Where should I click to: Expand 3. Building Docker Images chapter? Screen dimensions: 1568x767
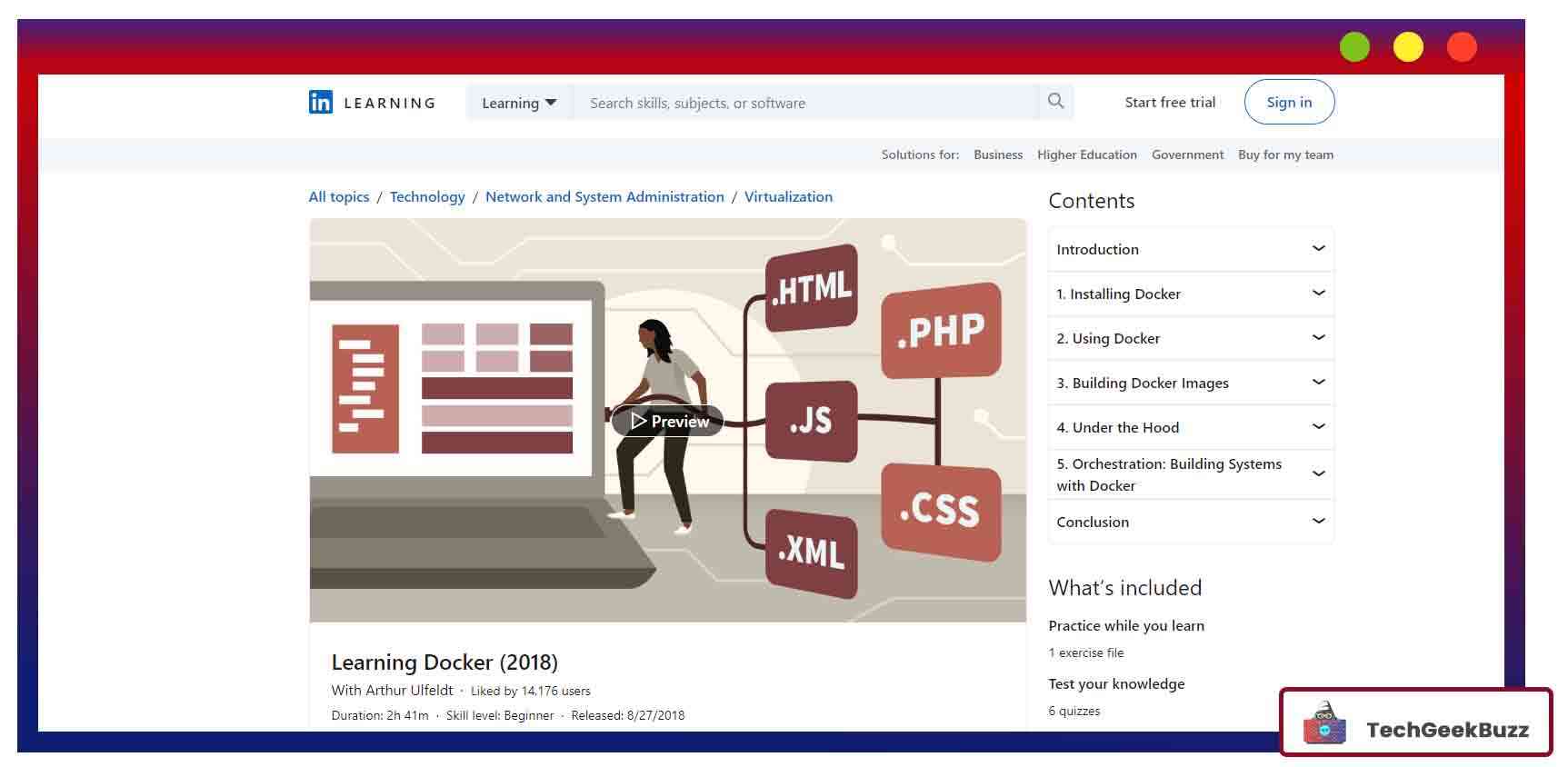pos(1318,383)
